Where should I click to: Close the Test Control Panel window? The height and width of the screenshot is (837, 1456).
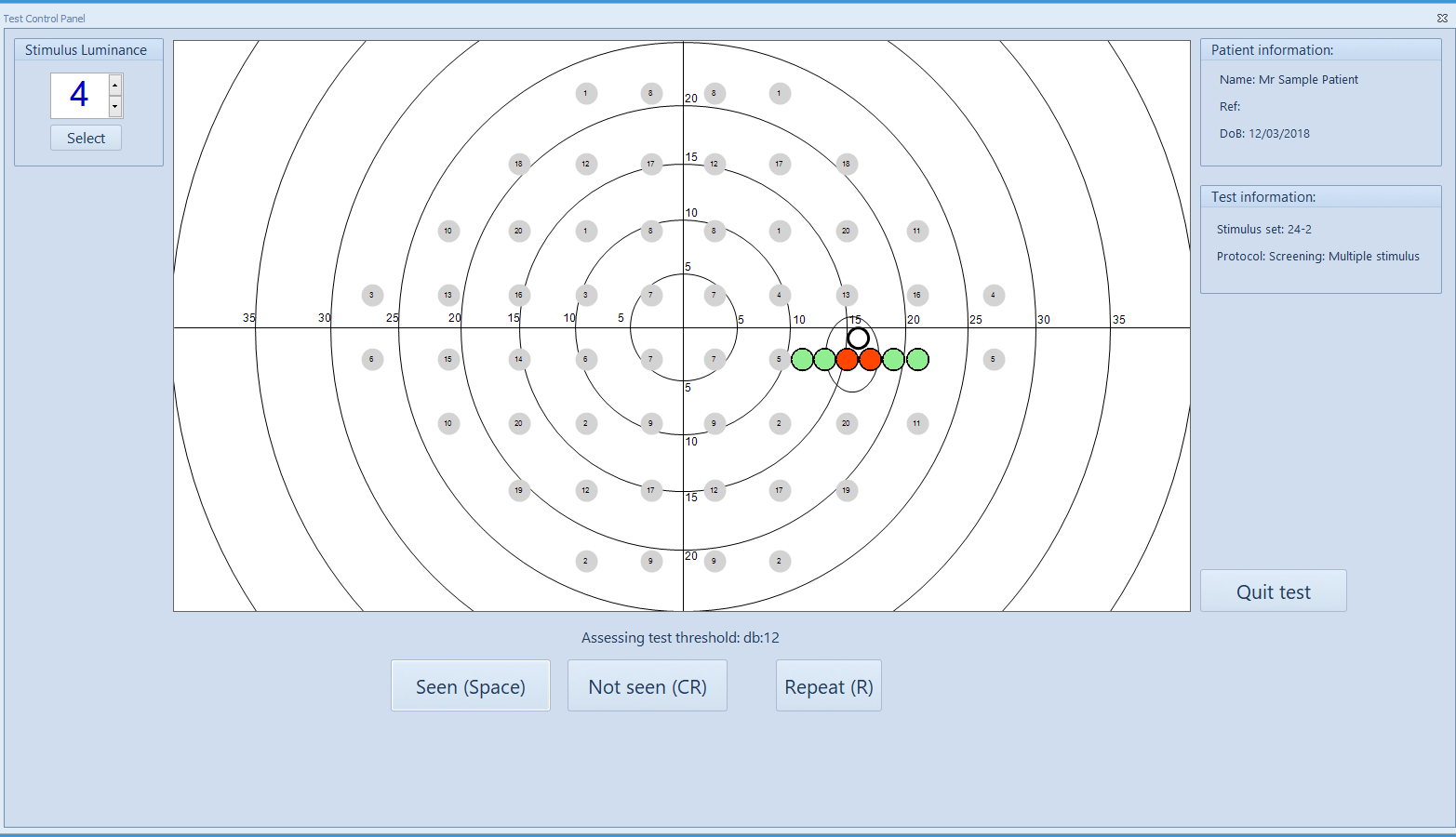[x=1442, y=18]
